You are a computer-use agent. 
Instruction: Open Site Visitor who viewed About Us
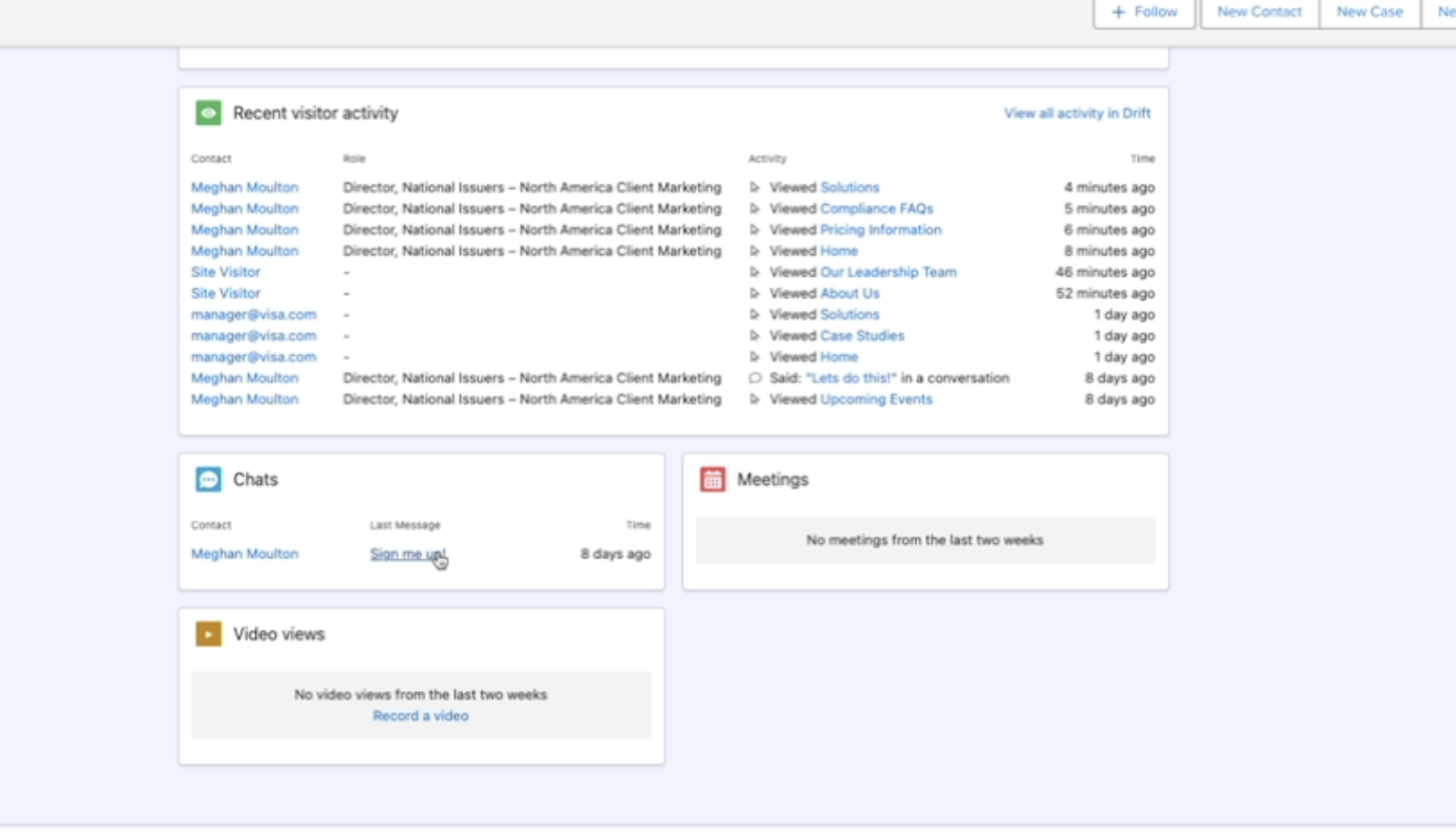226,293
